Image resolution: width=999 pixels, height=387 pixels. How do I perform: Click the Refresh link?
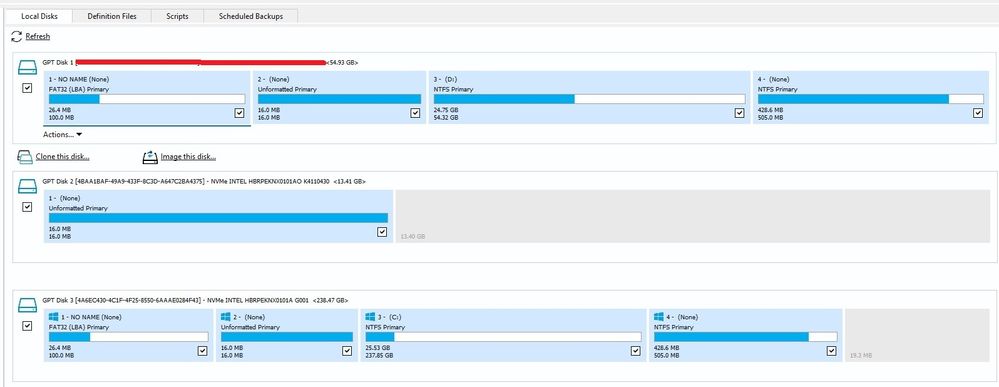(38, 36)
